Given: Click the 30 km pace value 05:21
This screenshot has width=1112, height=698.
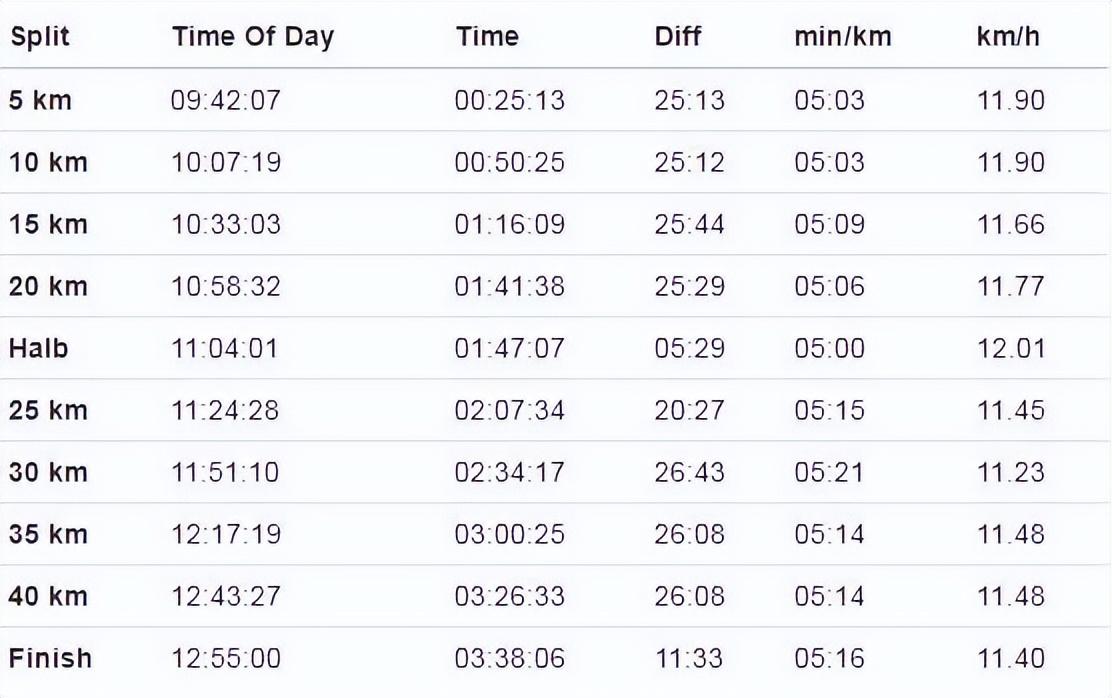Looking at the screenshot, I should tap(829, 472).
